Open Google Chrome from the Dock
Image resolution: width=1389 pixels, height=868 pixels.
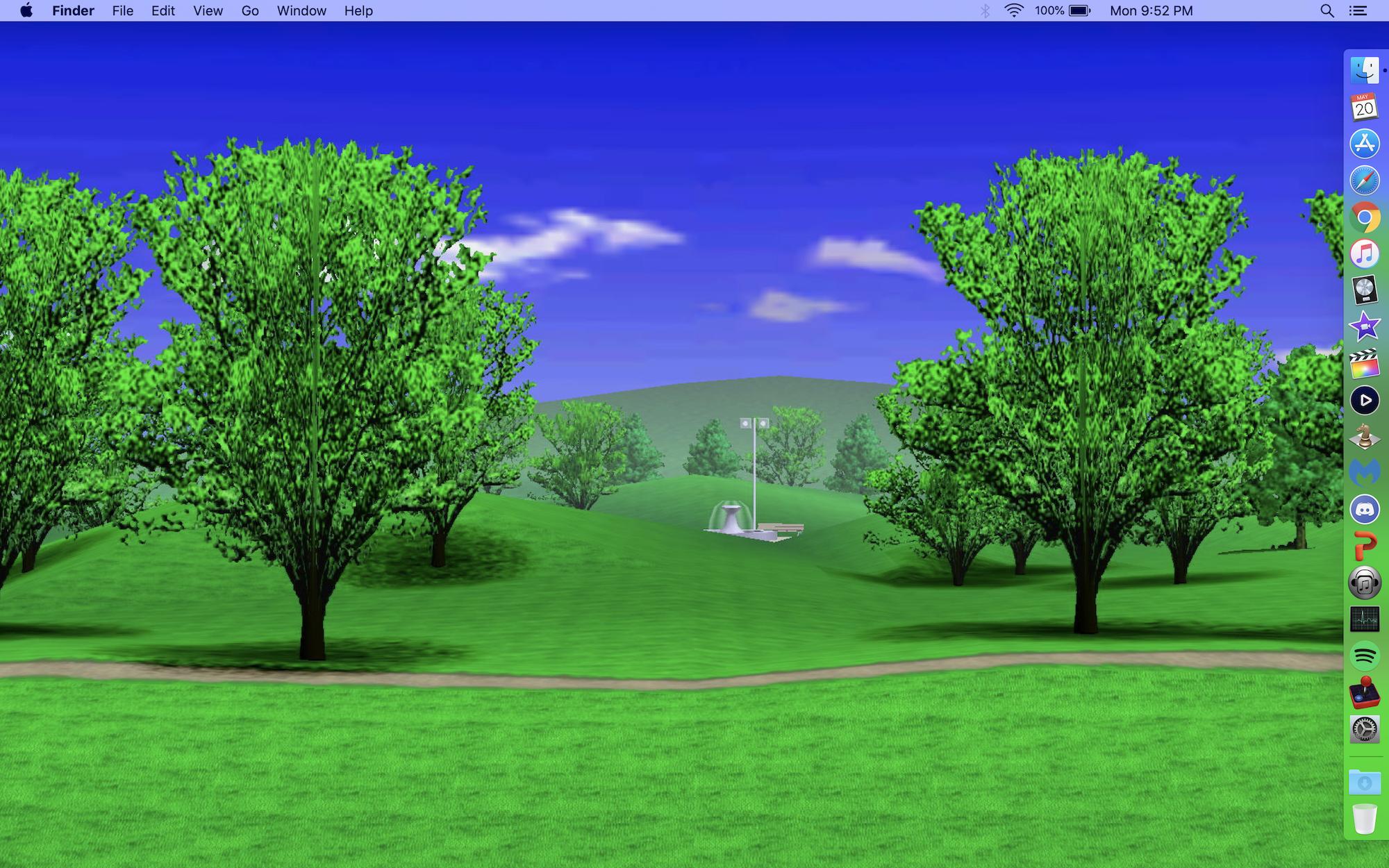coord(1364,218)
